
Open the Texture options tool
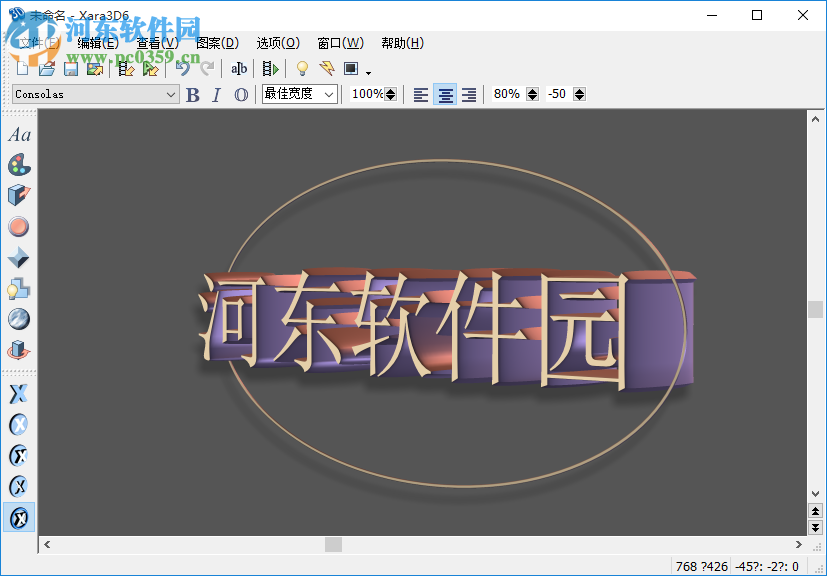[x=18, y=319]
